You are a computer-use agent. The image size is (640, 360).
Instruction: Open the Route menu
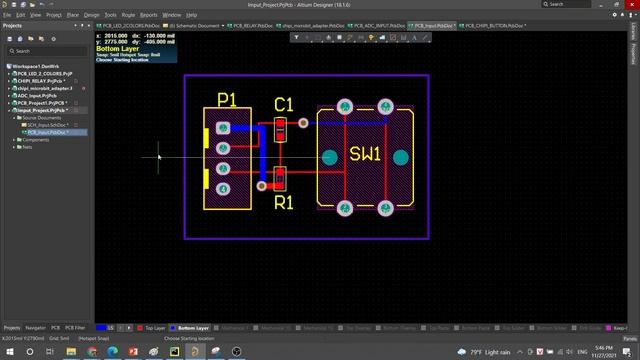click(128, 15)
